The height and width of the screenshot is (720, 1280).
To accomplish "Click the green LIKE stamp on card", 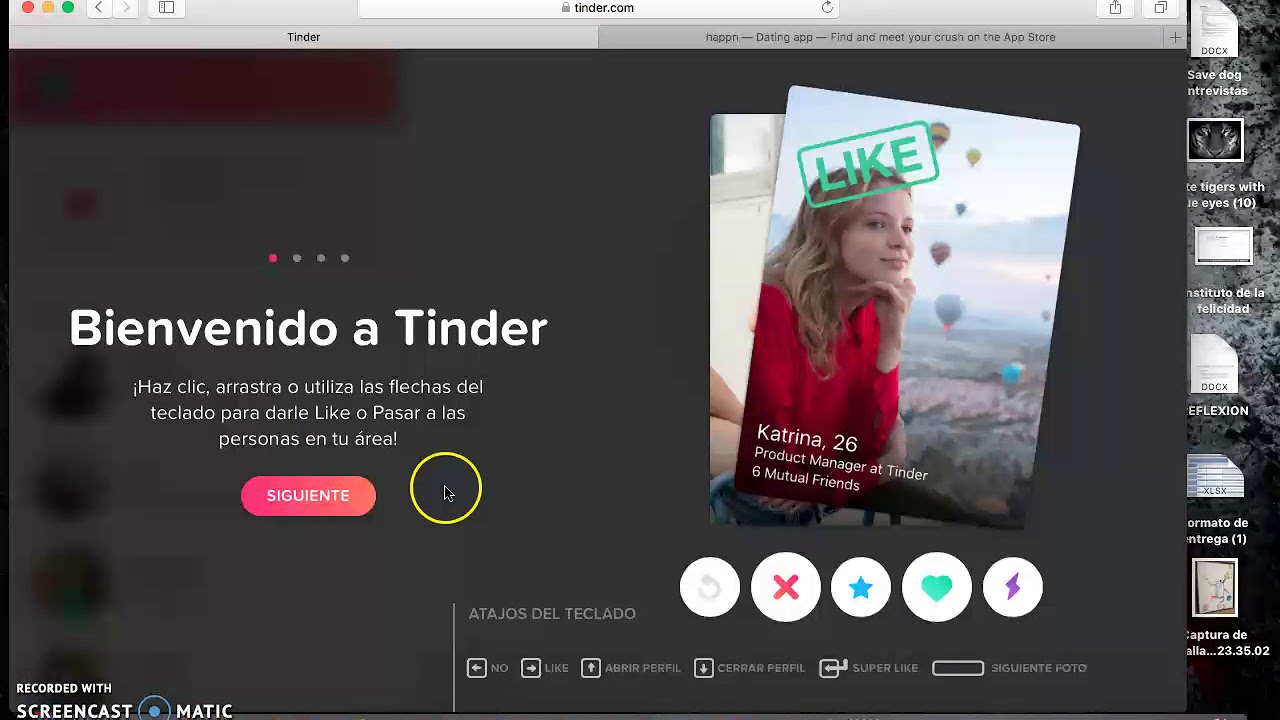I will pos(868,163).
